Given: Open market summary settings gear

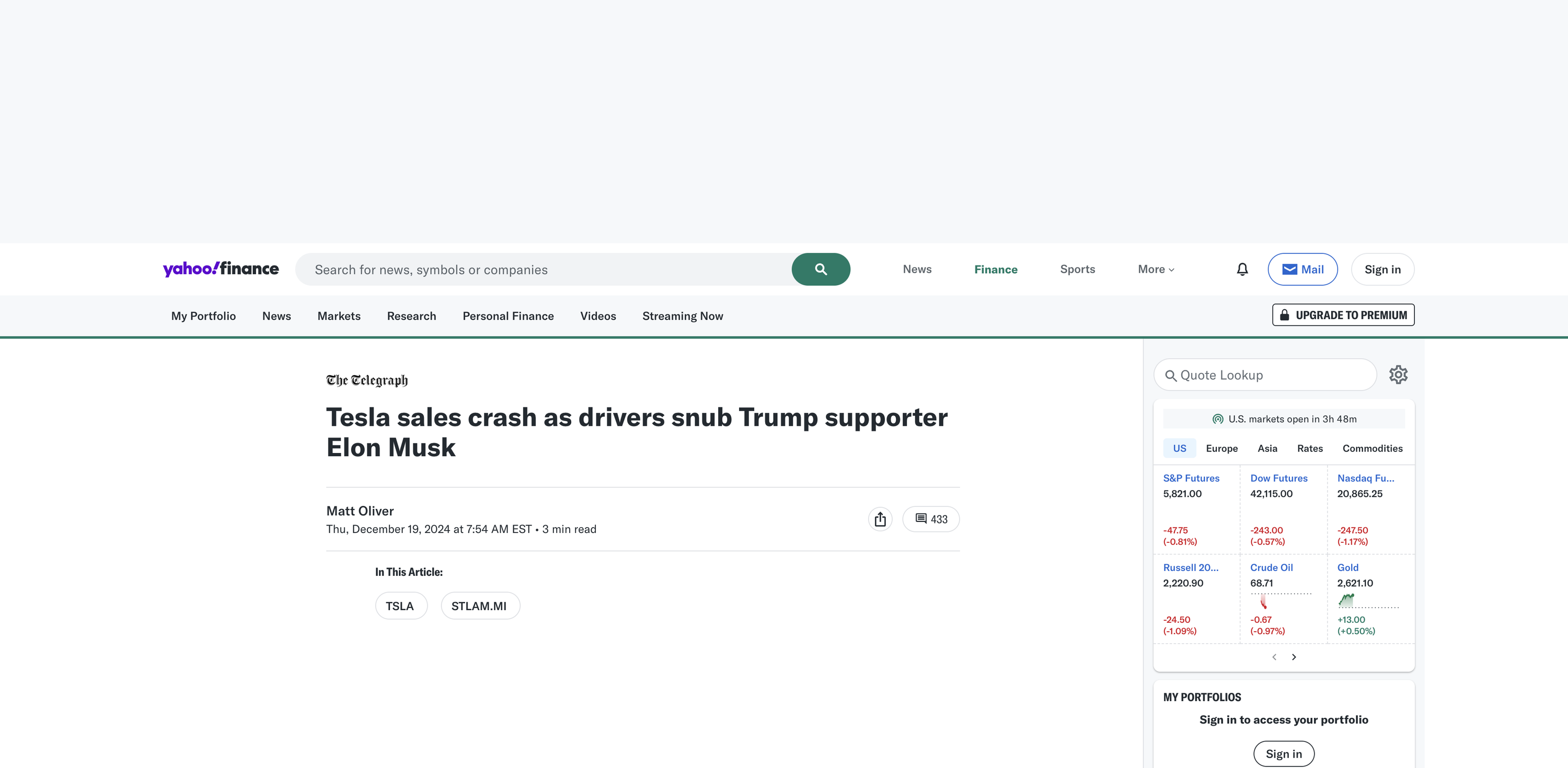Looking at the screenshot, I should coord(1398,374).
